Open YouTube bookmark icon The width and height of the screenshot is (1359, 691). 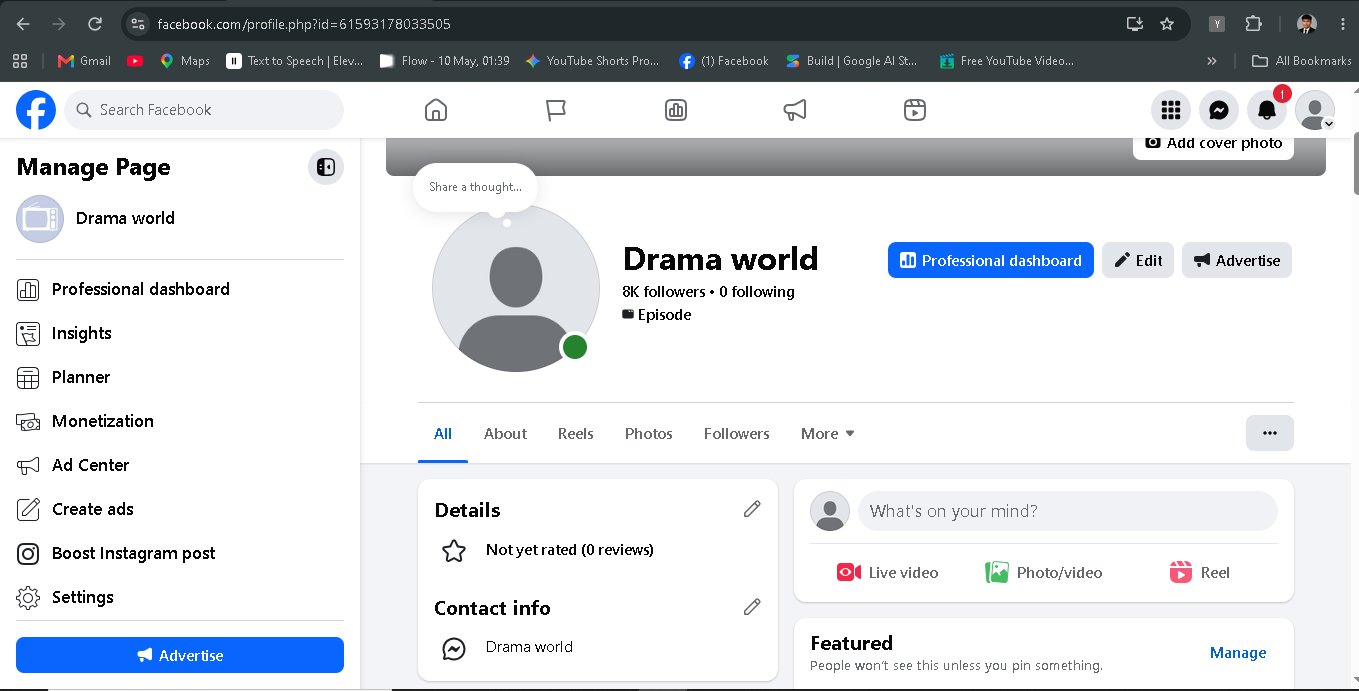(x=135, y=61)
